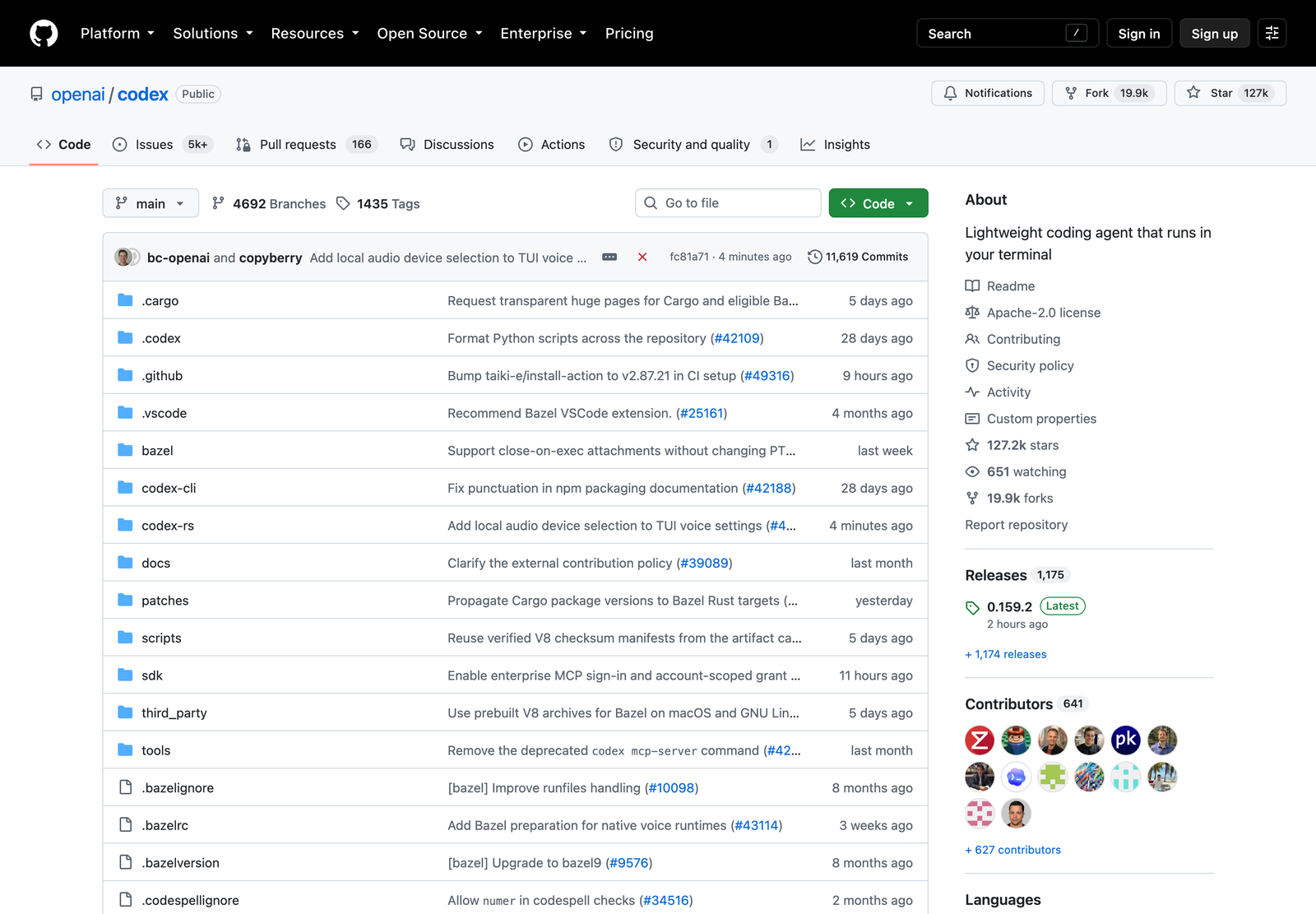Image resolution: width=1316 pixels, height=914 pixels.
Task: Click the Go to file search field
Action: click(728, 203)
